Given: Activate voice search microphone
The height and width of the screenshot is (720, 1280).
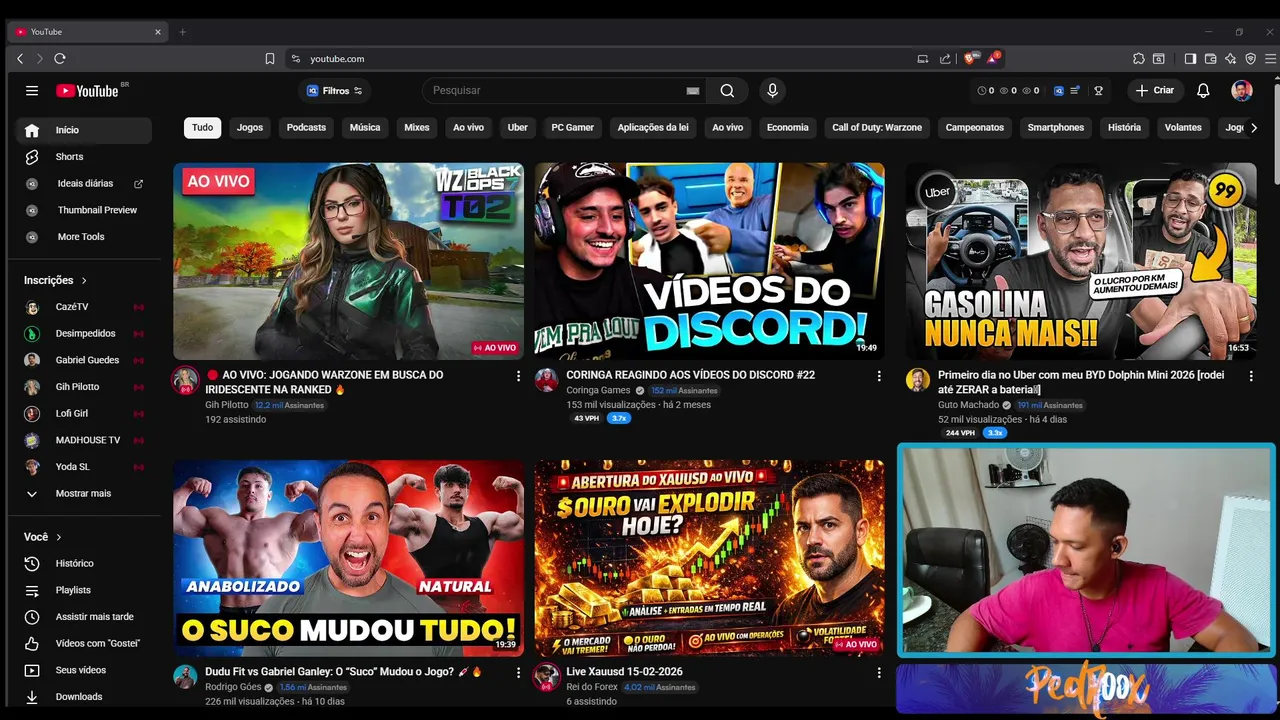Looking at the screenshot, I should 772,91.
